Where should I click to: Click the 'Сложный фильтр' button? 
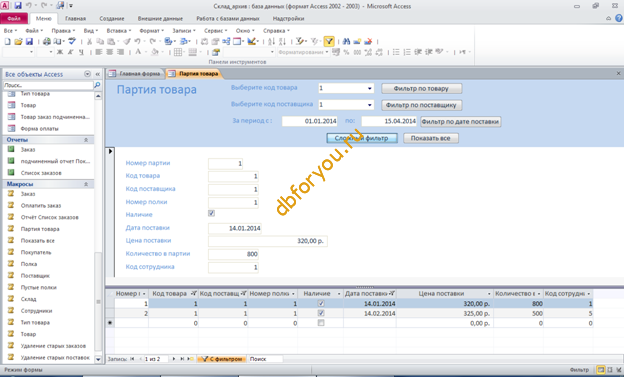(x=362, y=138)
